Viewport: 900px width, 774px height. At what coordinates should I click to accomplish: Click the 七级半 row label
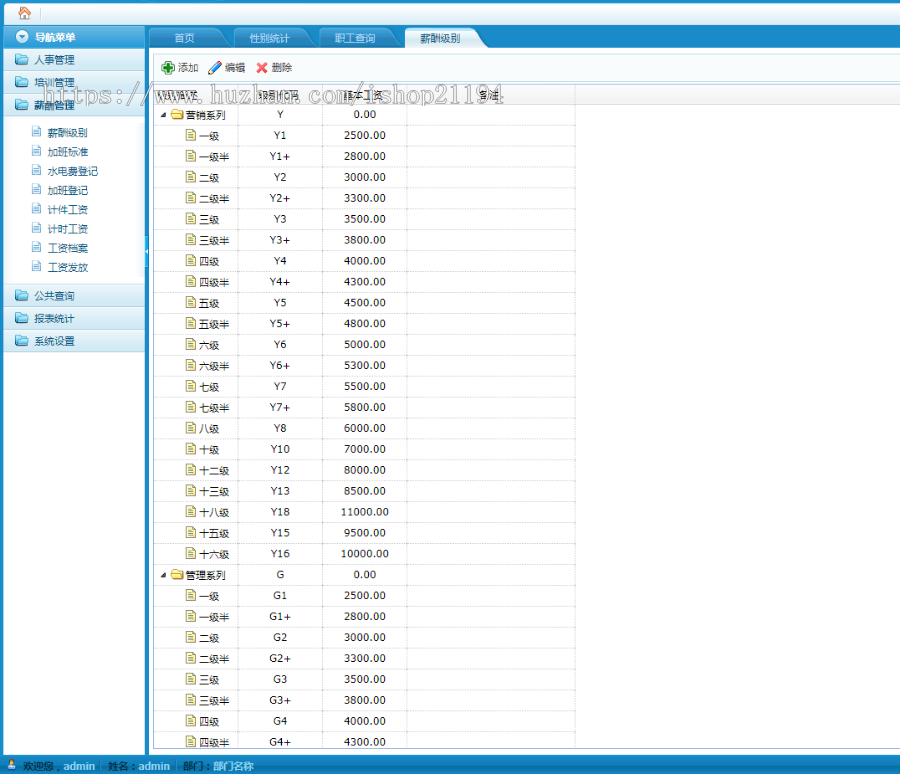coord(214,408)
